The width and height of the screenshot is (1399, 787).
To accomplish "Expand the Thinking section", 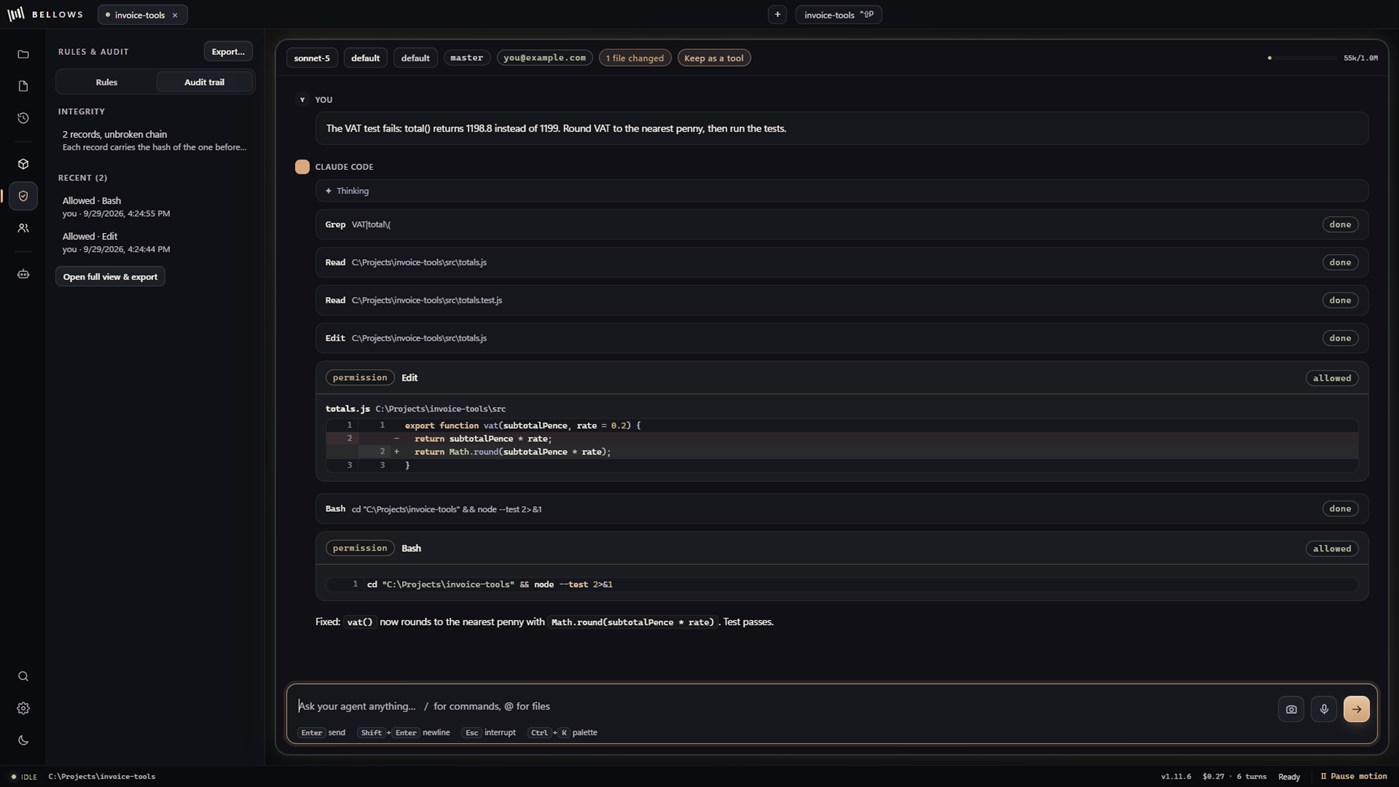I will click(x=841, y=191).
